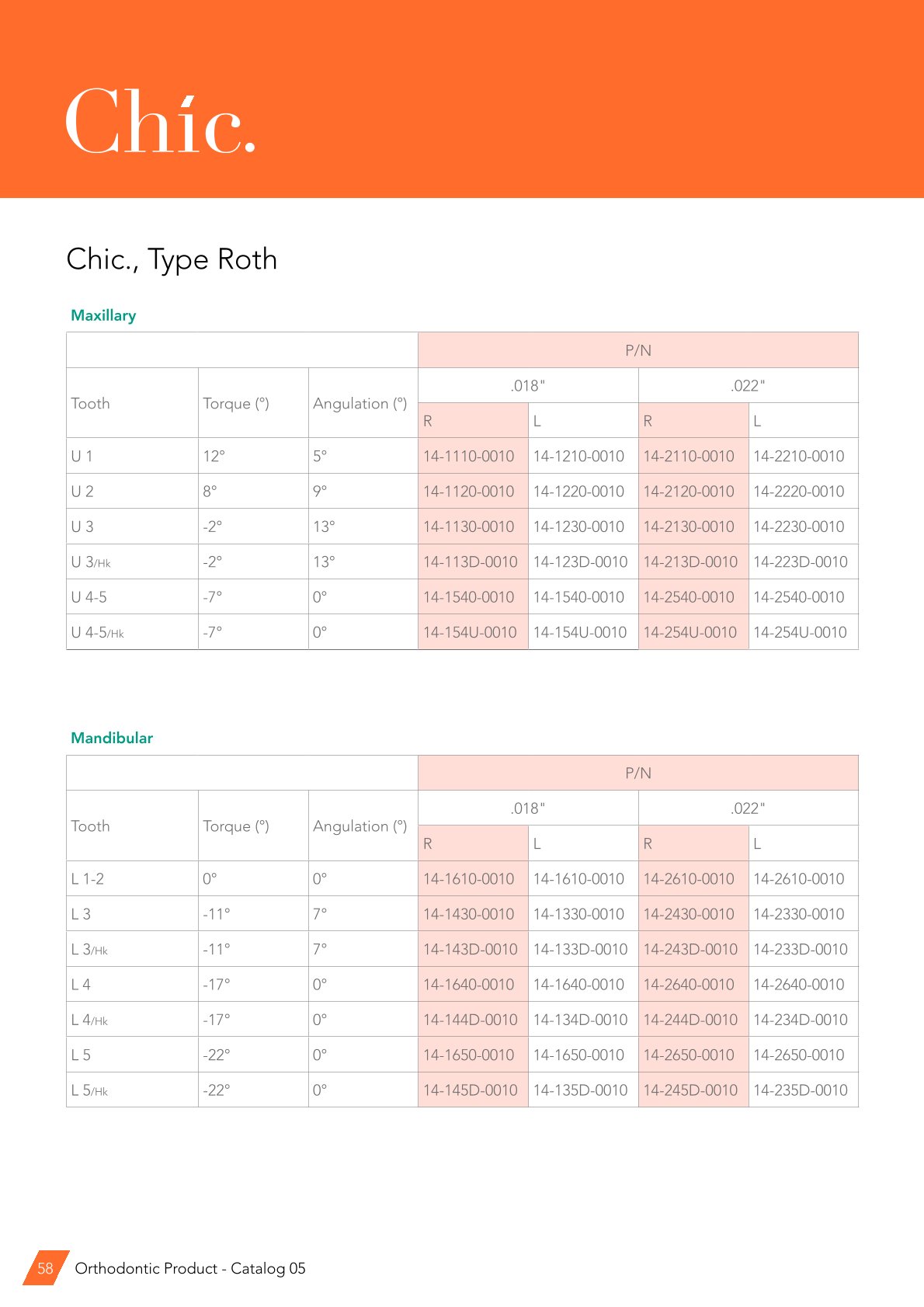Select part number 14-1120-0010
Image resolution: width=924 pixels, height=1307 pixels.
point(468,492)
